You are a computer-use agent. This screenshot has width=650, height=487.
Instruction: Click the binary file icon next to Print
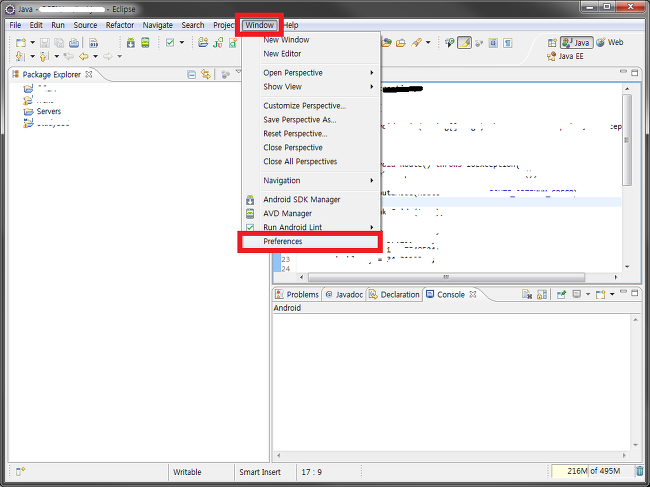click(x=94, y=43)
